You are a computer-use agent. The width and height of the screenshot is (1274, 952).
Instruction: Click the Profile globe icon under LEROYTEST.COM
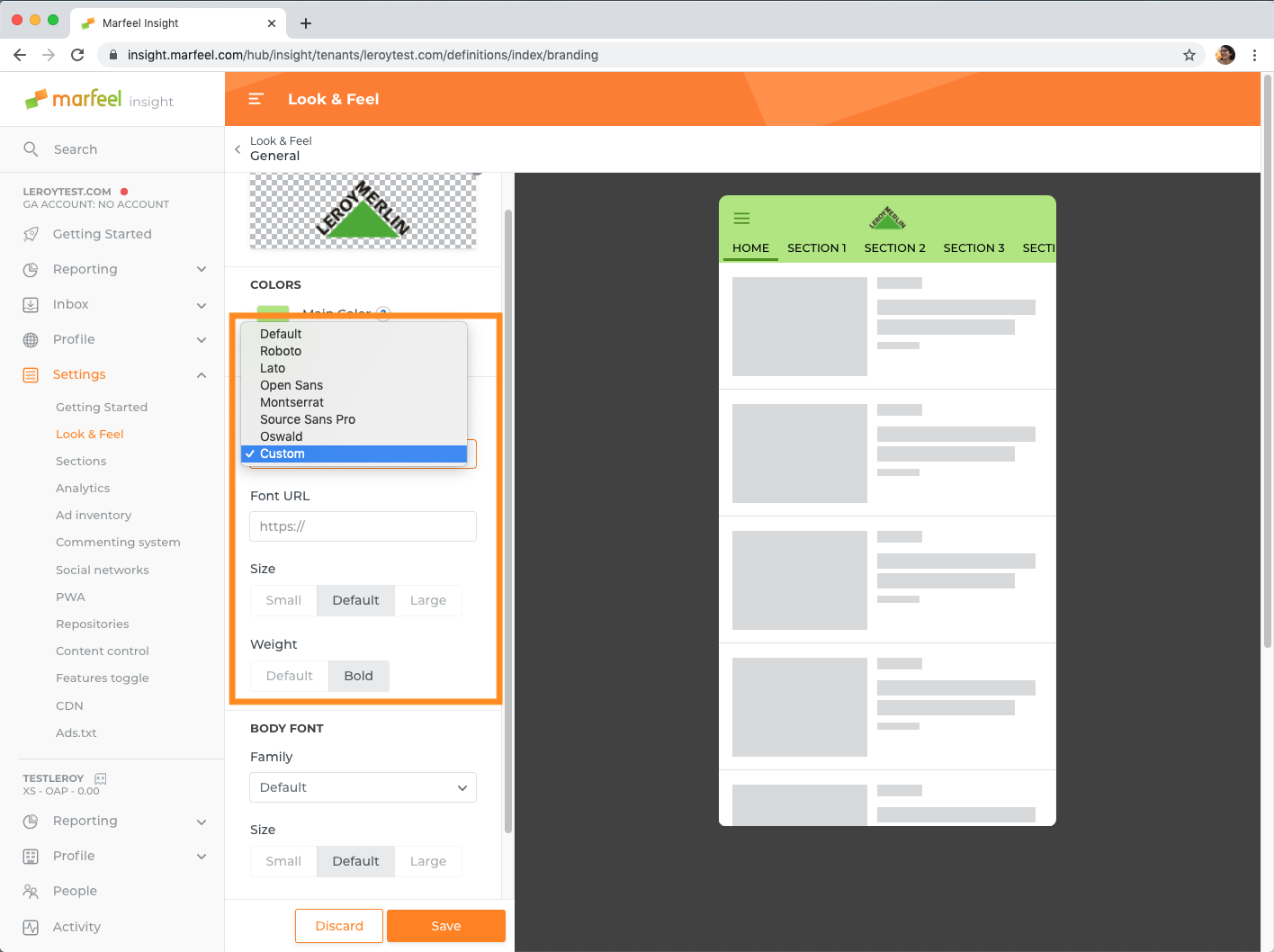click(x=31, y=339)
